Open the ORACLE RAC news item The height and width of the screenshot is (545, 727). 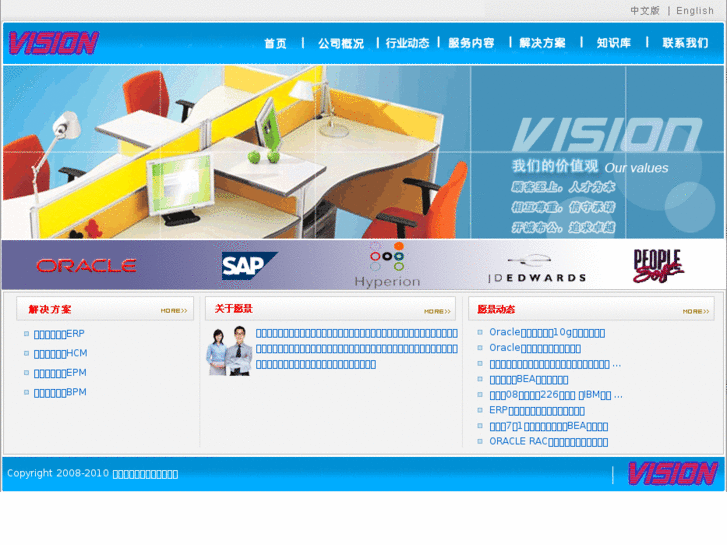pos(548,442)
